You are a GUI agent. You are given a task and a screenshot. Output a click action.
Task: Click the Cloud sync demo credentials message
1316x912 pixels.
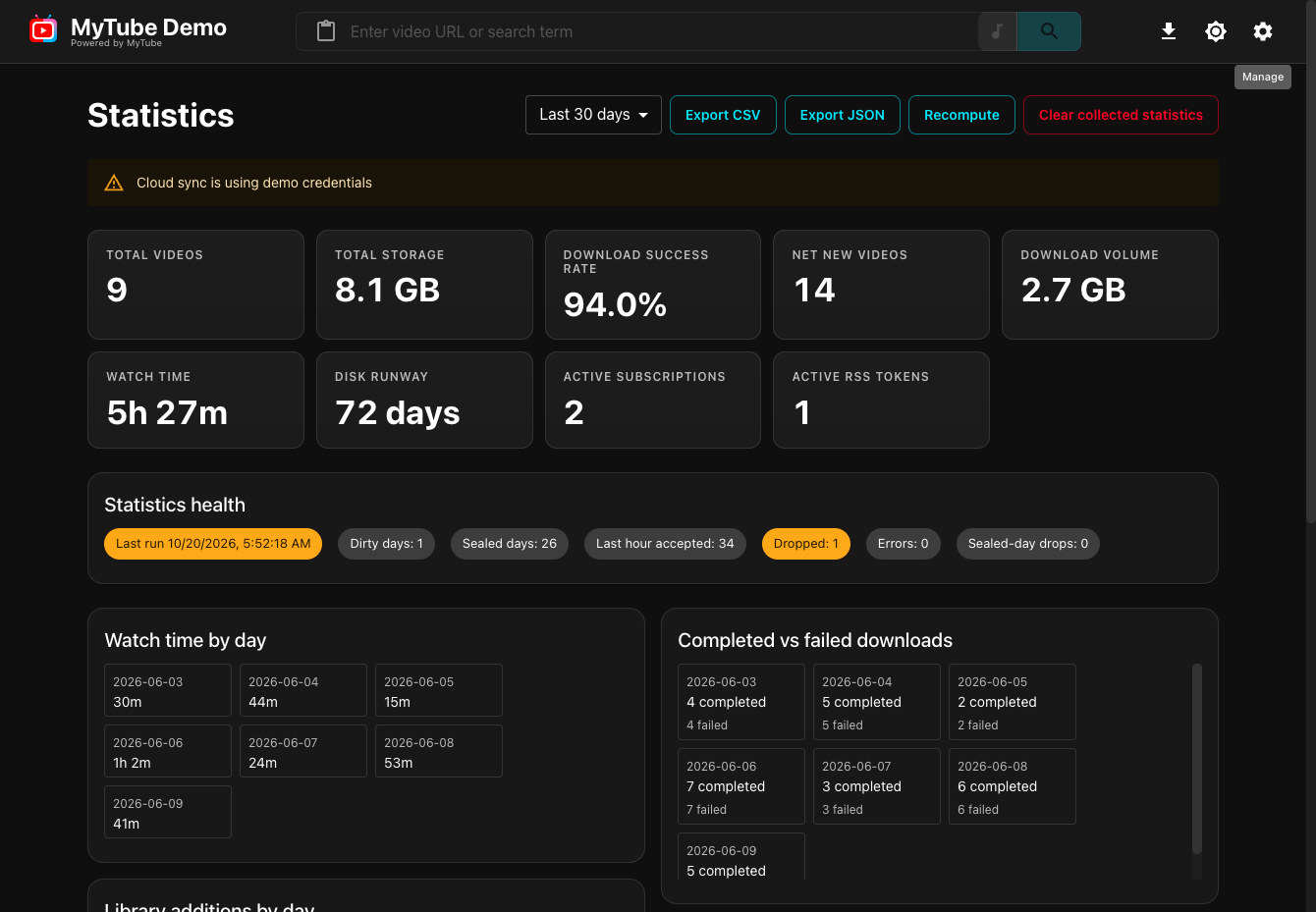(x=254, y=183)
